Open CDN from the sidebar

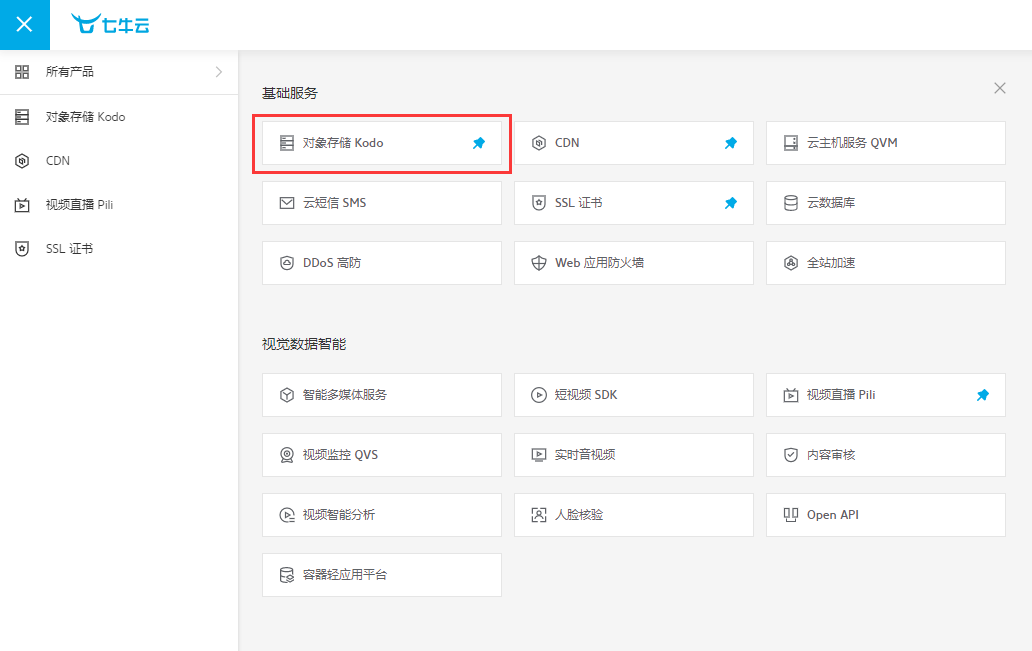119,161
